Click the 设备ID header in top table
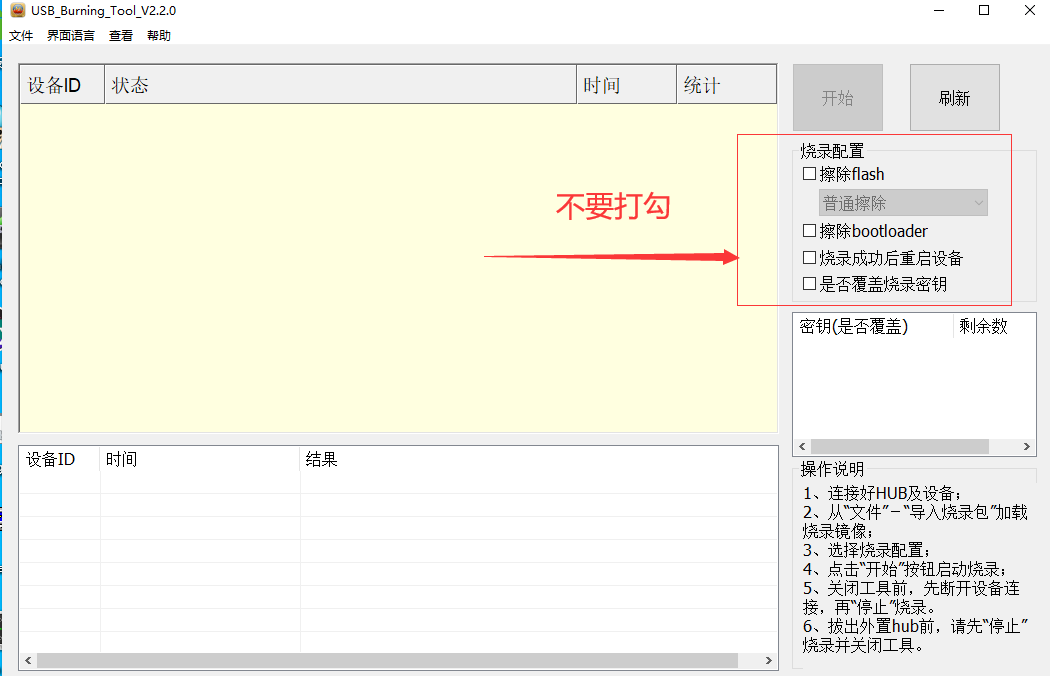Screen dimensions: 1050x676 click(x=62, y=85)
